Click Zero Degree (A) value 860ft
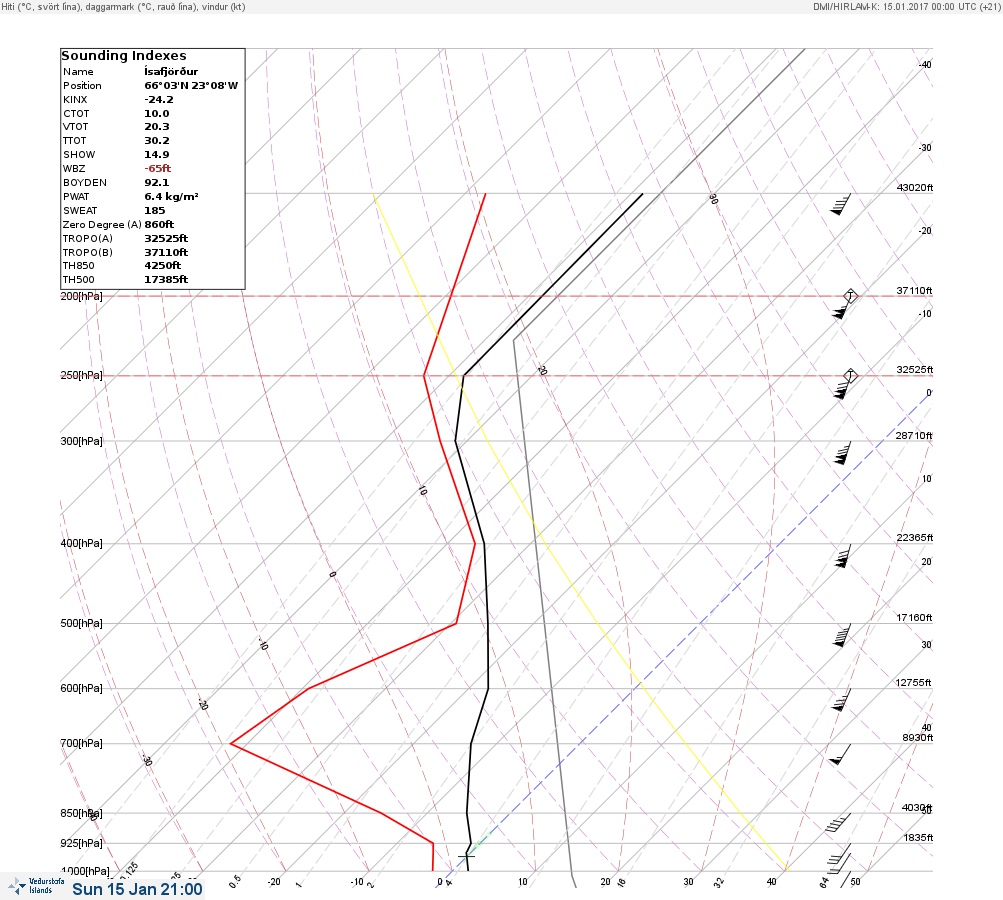Screen dimensions: 1003x900 pyautogui.click(x=159, y=225)
